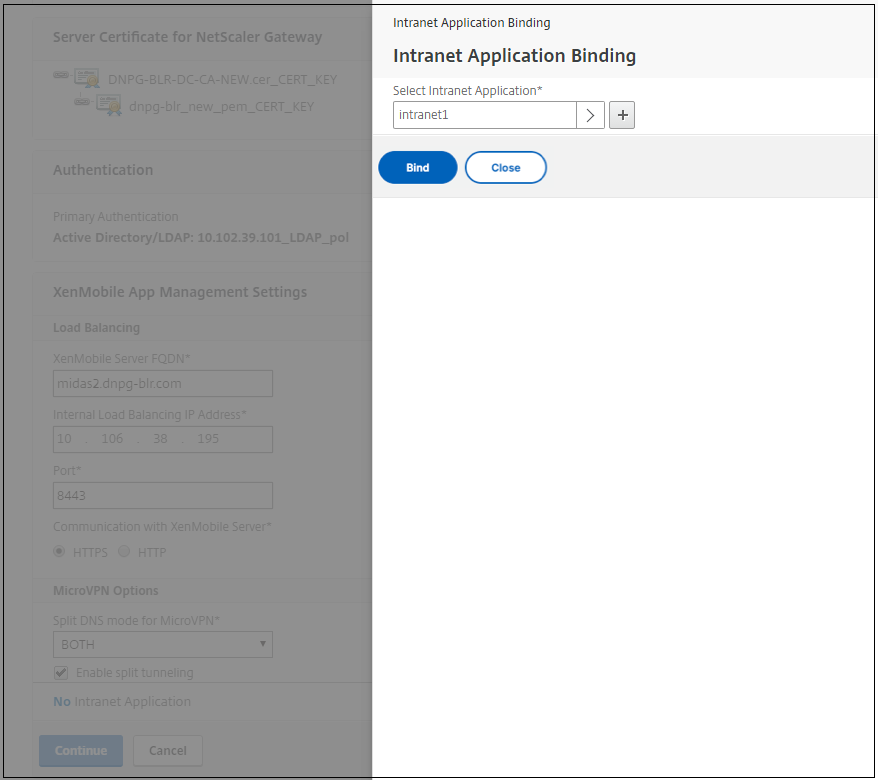
Task: Click Intranet Application Binding breadcrumb text
Action: coord(471,23)
